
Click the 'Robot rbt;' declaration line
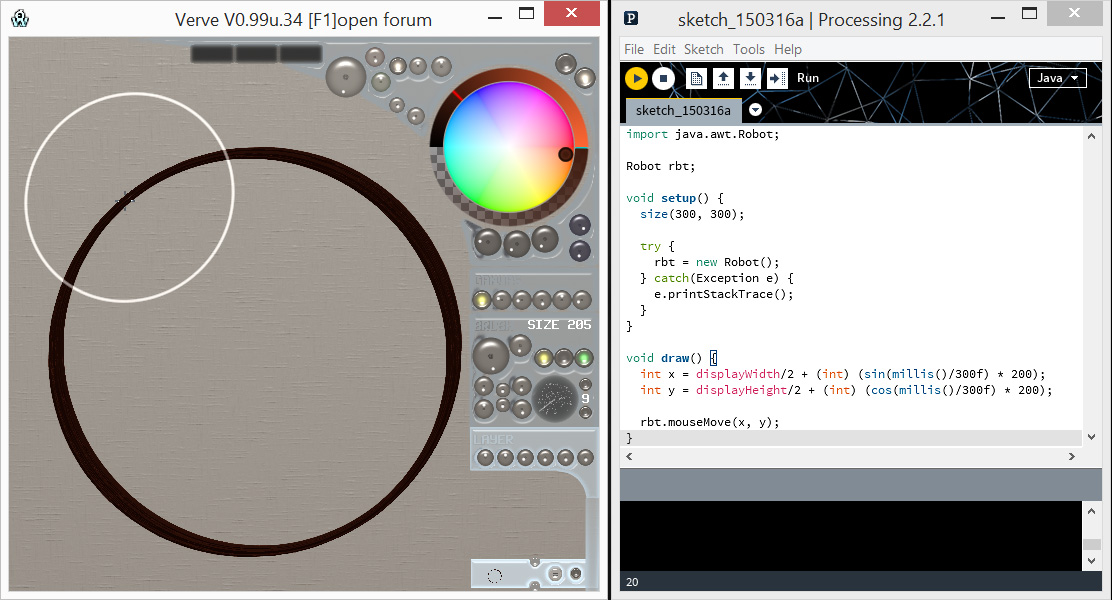(x=660, y=166)
